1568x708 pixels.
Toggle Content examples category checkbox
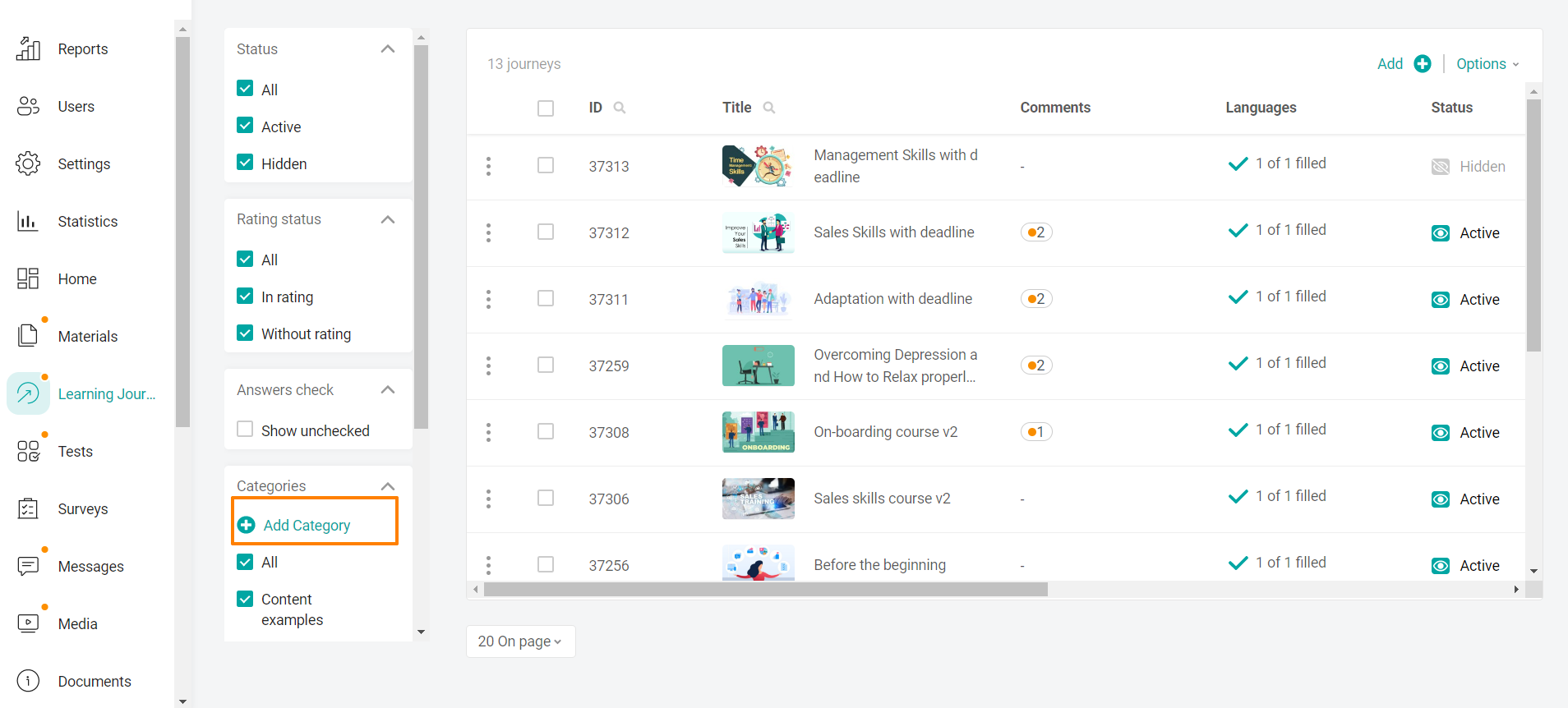[245, 599]
